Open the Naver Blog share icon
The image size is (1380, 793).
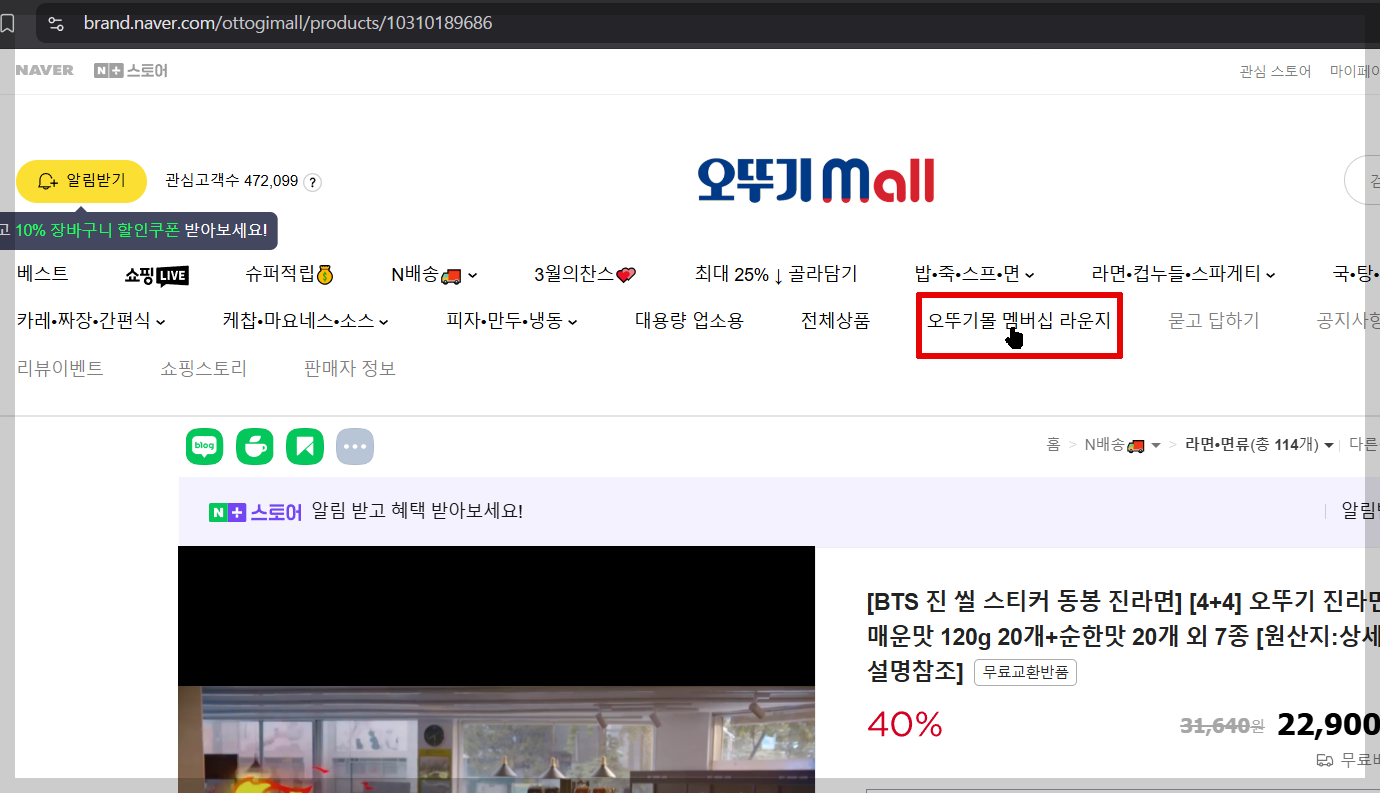(205, 446)
